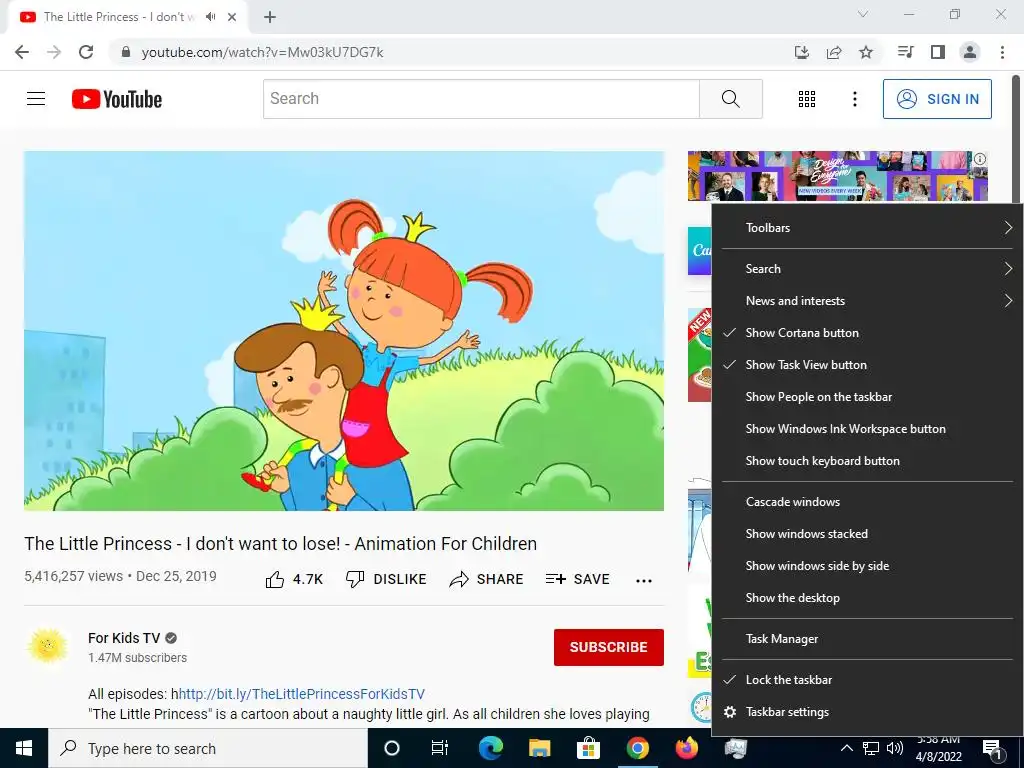Like the video (4.7K)
Screen dimensions: 1024x768
tap(294, 579)
